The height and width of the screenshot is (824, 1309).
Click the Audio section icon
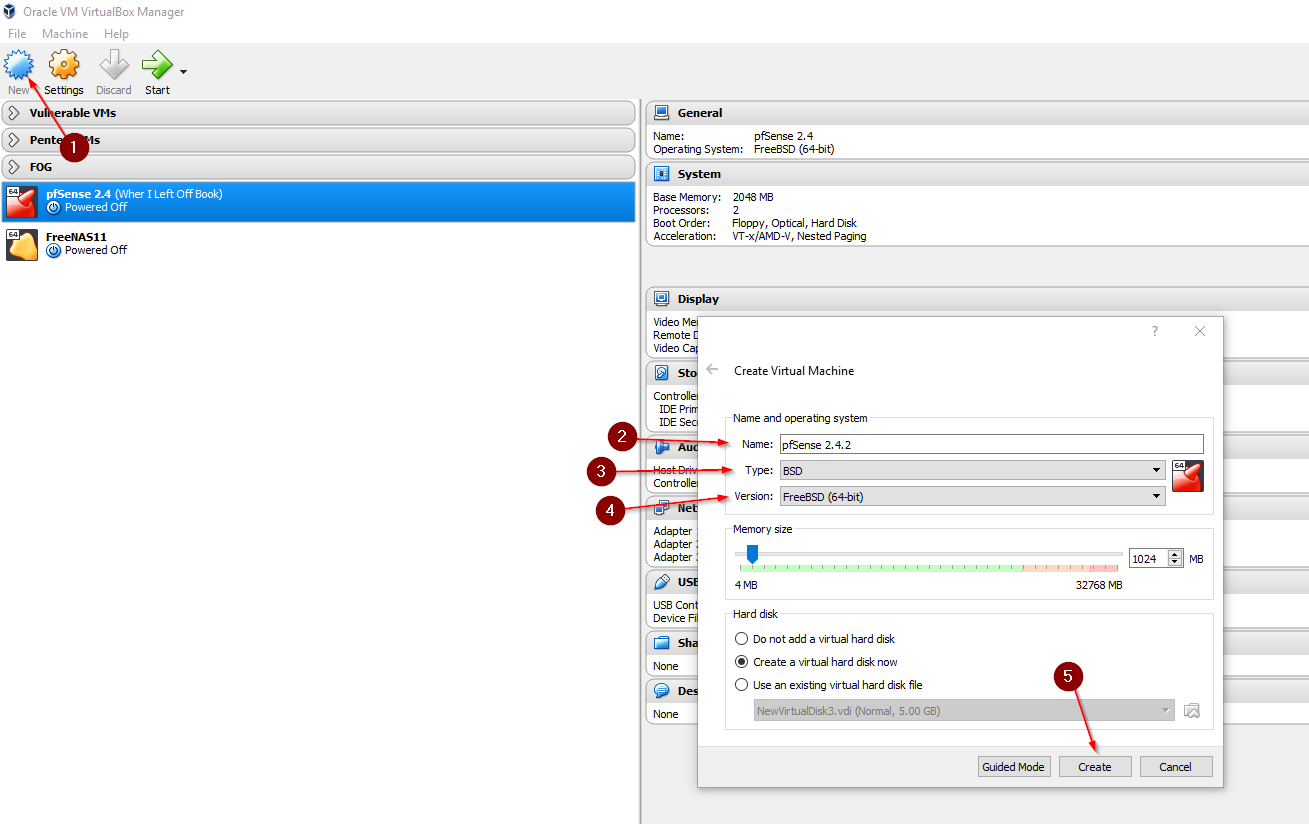662,447
